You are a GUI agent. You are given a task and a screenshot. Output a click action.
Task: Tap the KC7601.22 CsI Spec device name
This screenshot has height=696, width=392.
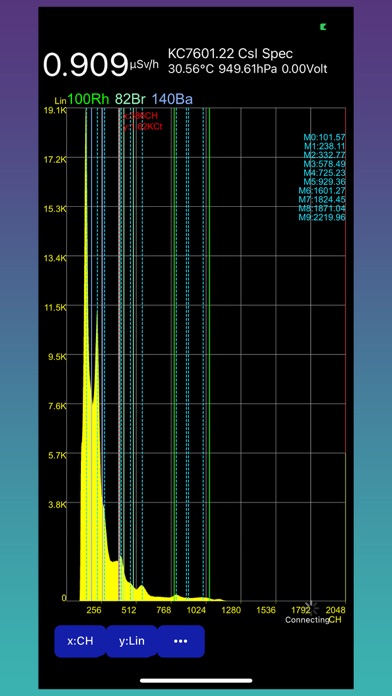coord(230,54)
